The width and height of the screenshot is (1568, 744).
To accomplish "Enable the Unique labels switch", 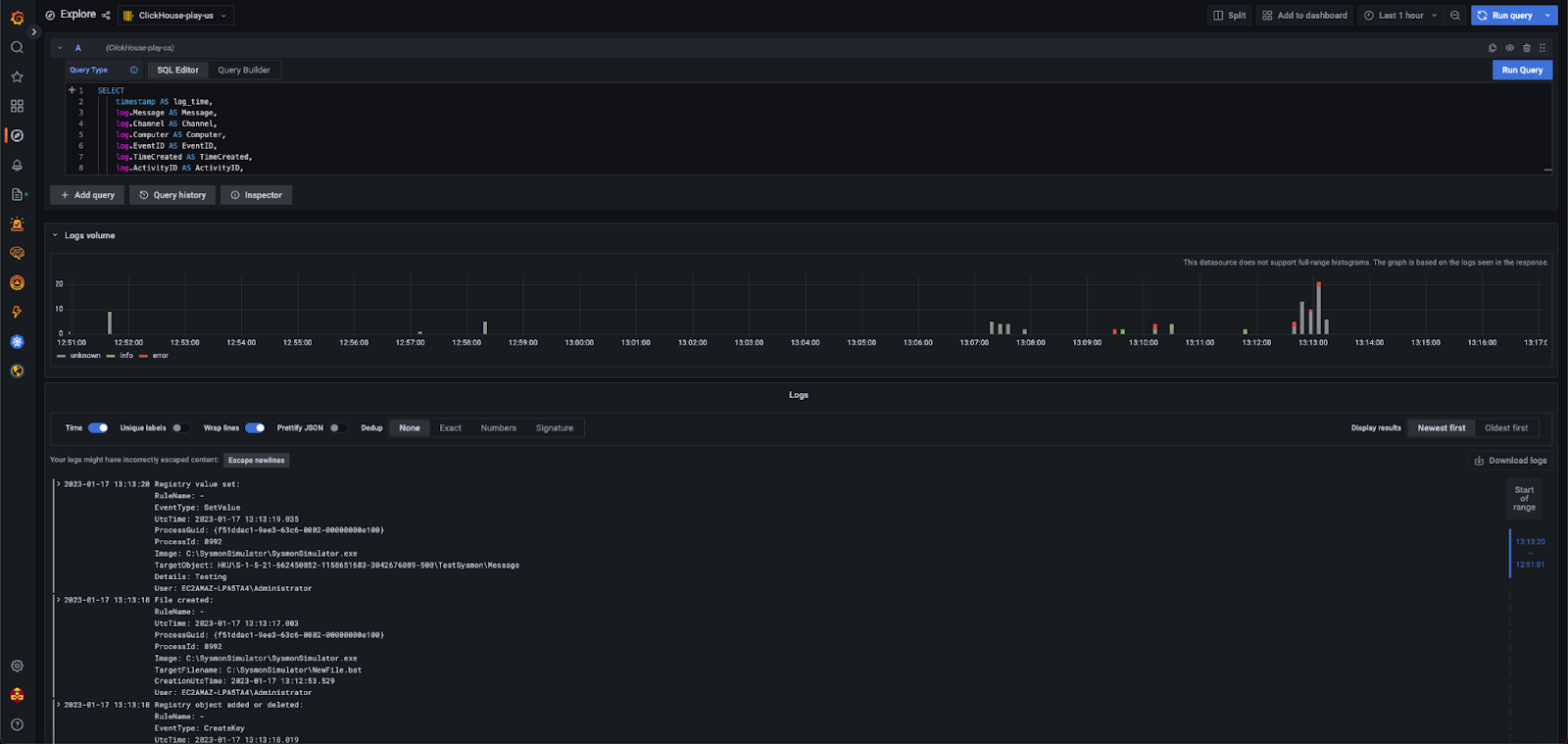I will tap(180, 427).
